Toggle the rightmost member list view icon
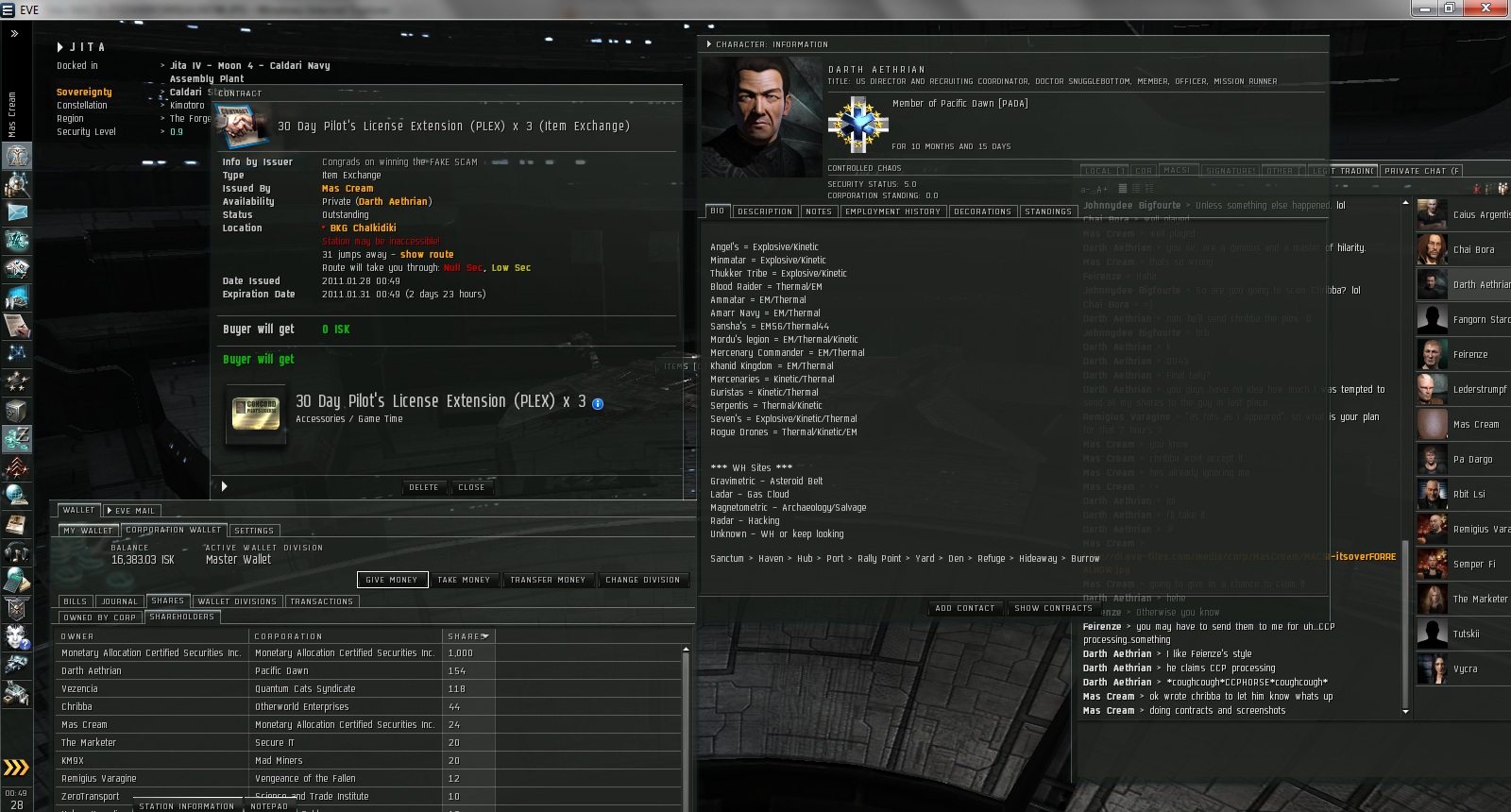1511x812 pixels. click(x=1502, y=189)
